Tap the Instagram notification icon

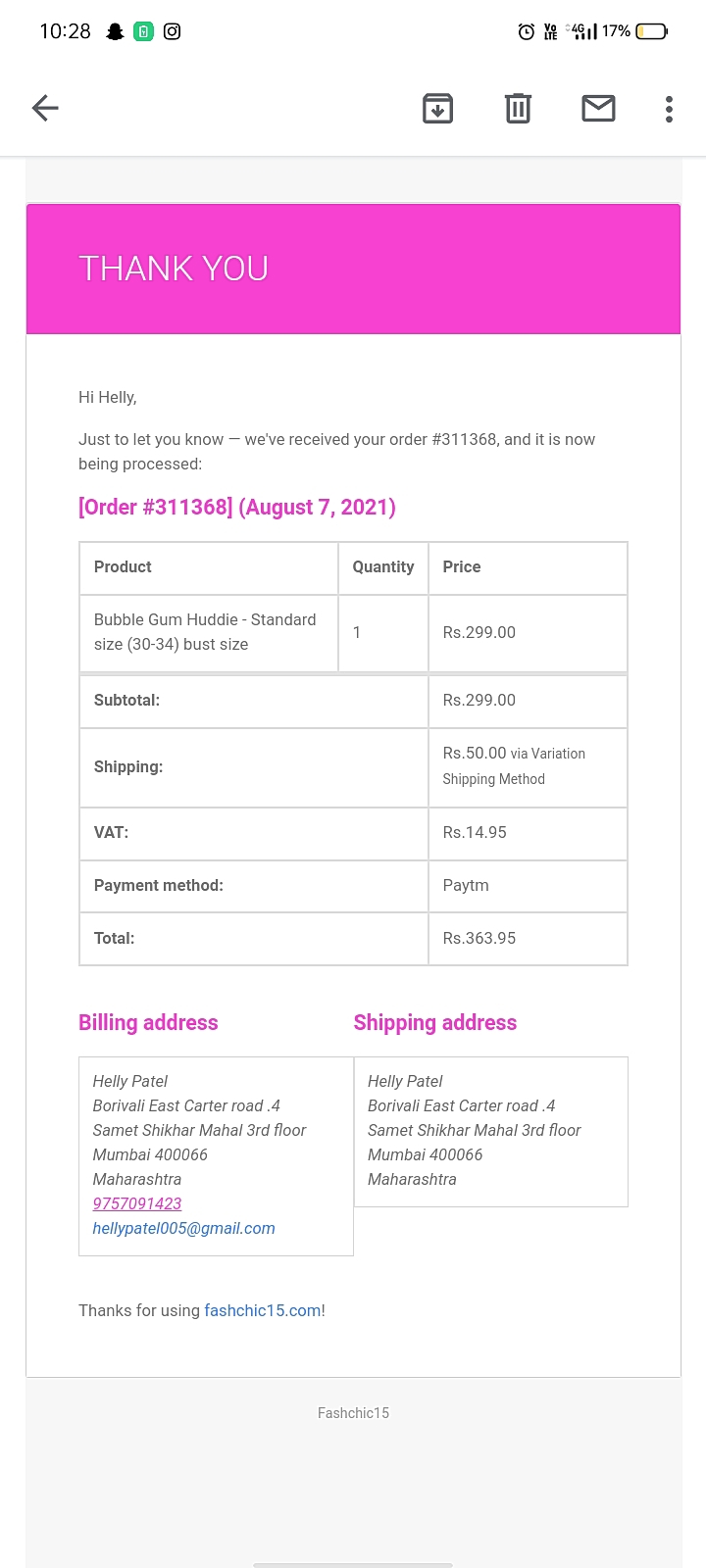[x=172, y=31]
